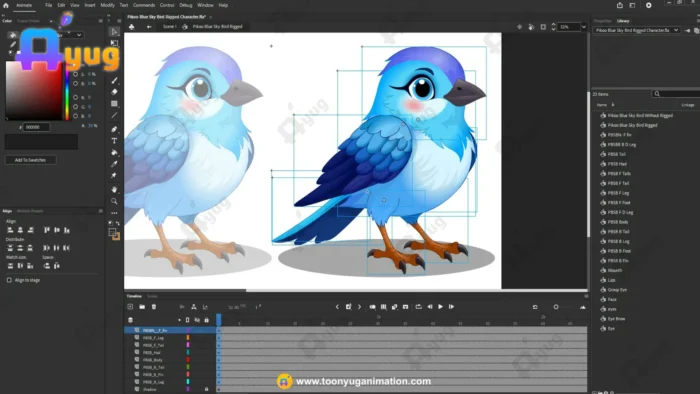This screenshot has height=394, width=700.
Task: Click the layer parenting view icon
Action: click(x=194, y=307)
